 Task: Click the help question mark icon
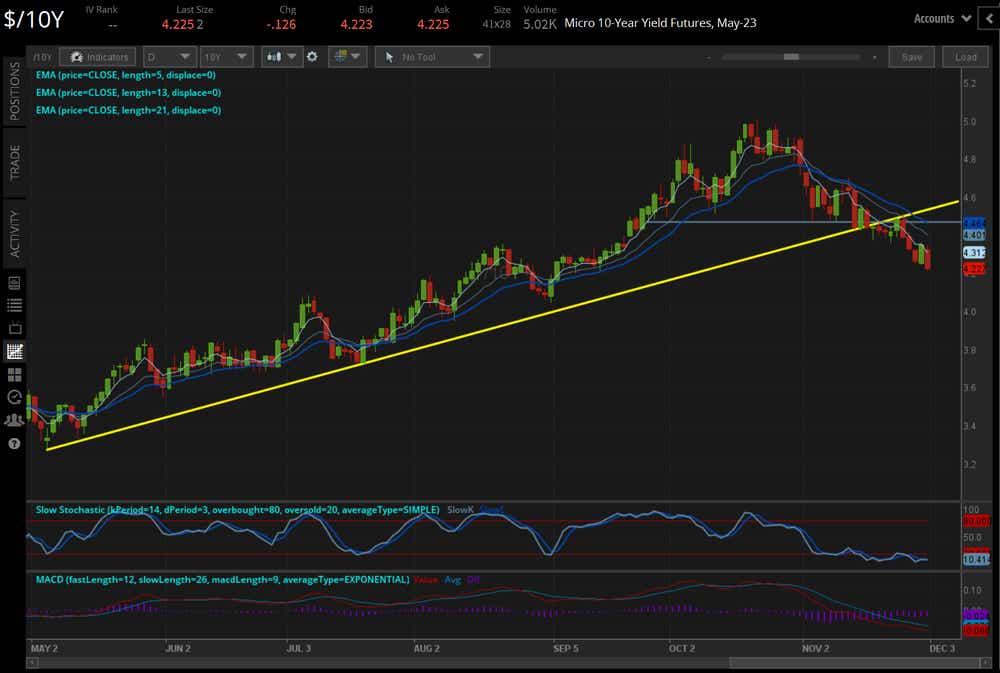pos(13,443)
